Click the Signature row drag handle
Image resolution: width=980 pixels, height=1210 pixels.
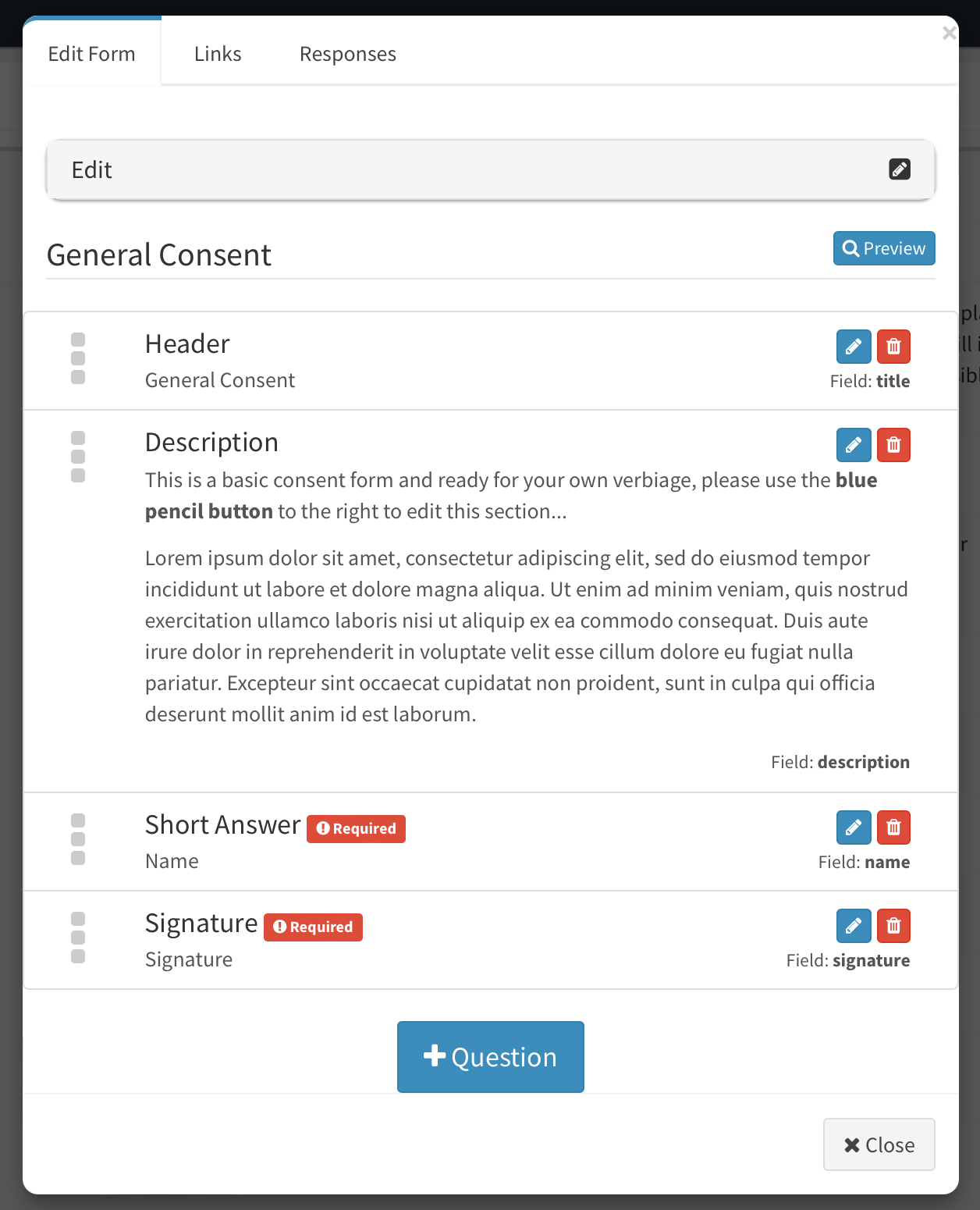point(78,938)
